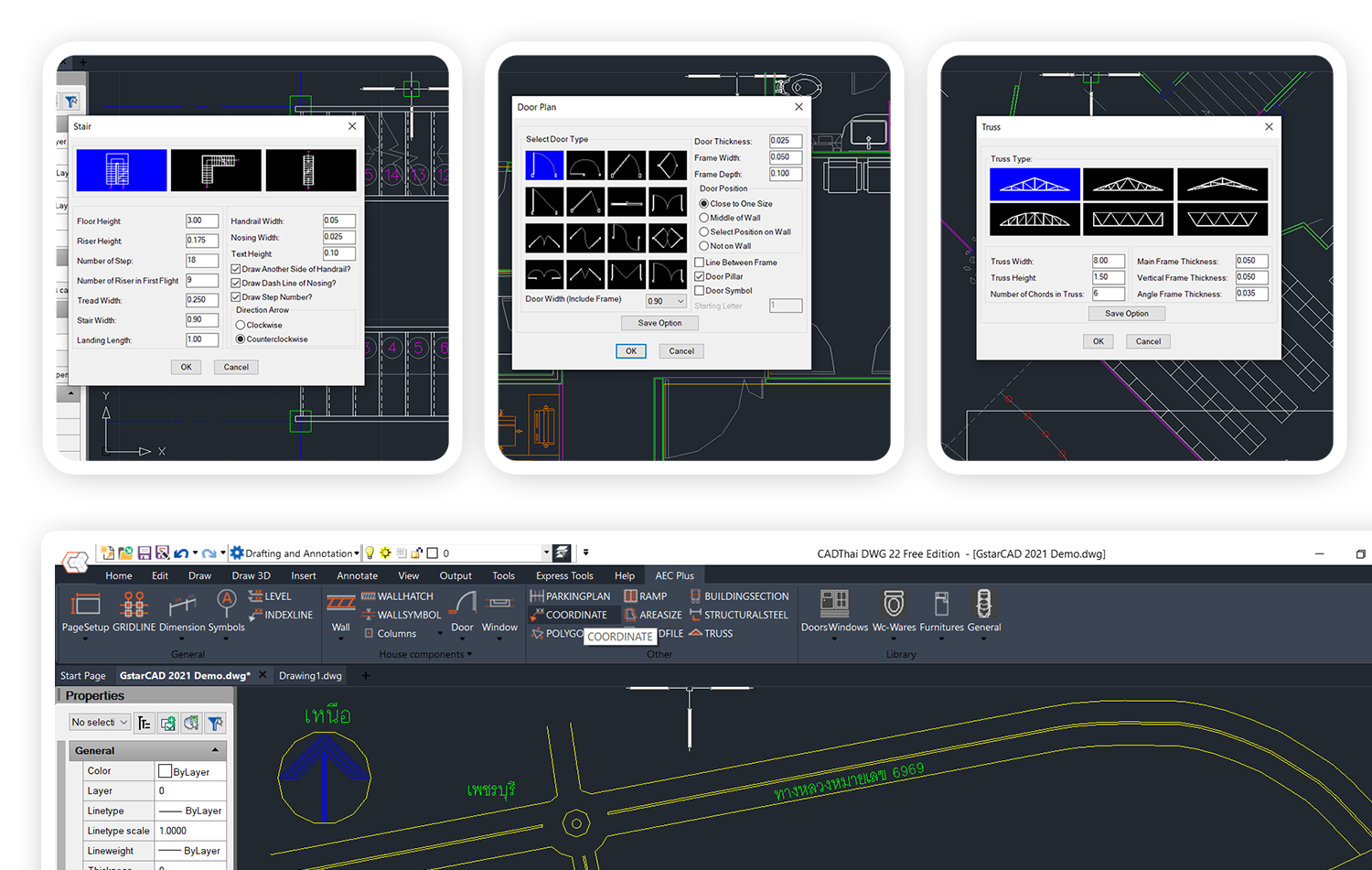
Task: Run the STRUCTURALSTEEL command
Action: click(739, 615)
